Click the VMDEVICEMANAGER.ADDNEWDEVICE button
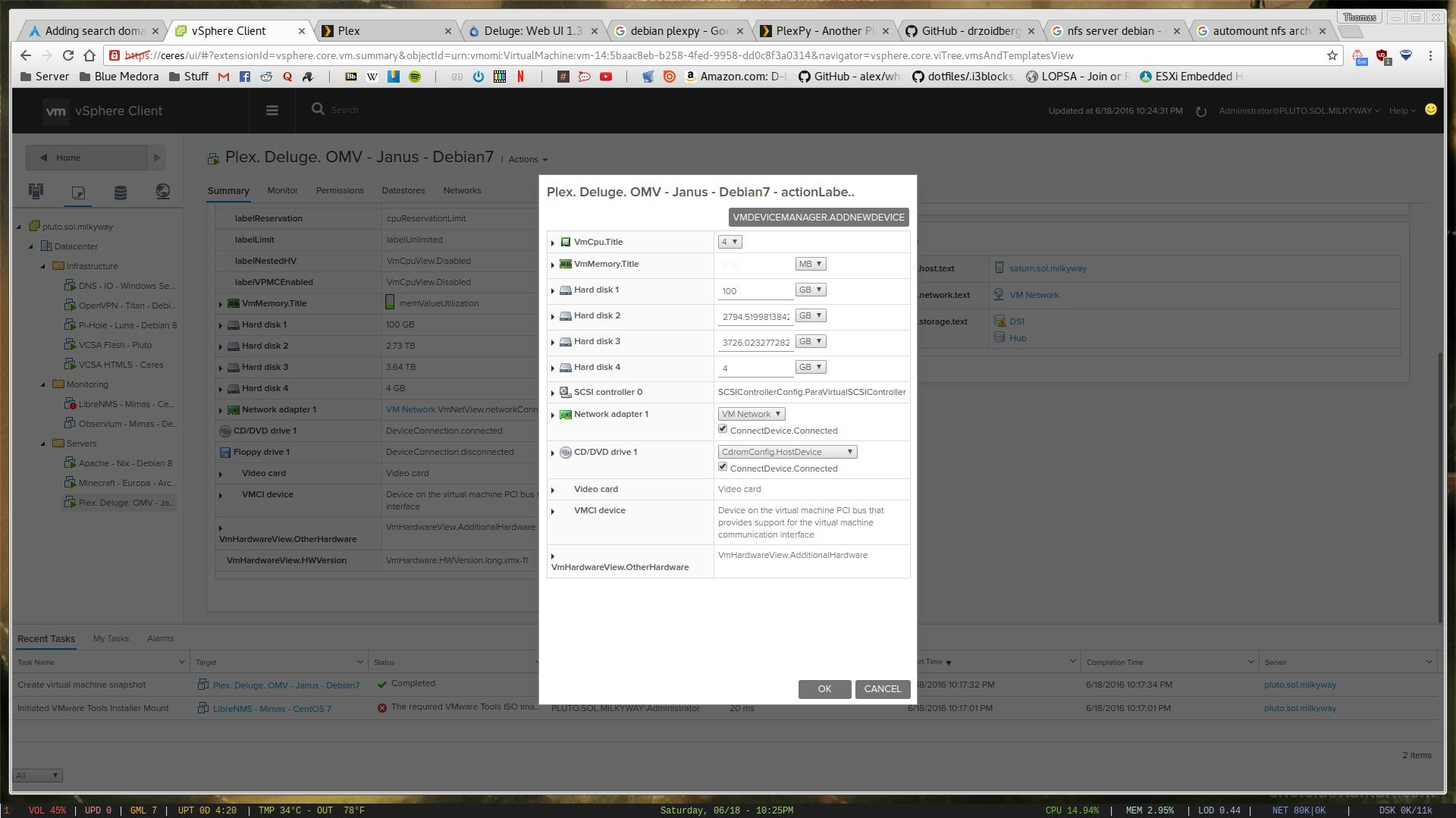1456x818 pixels. click(x=818, y=218)
